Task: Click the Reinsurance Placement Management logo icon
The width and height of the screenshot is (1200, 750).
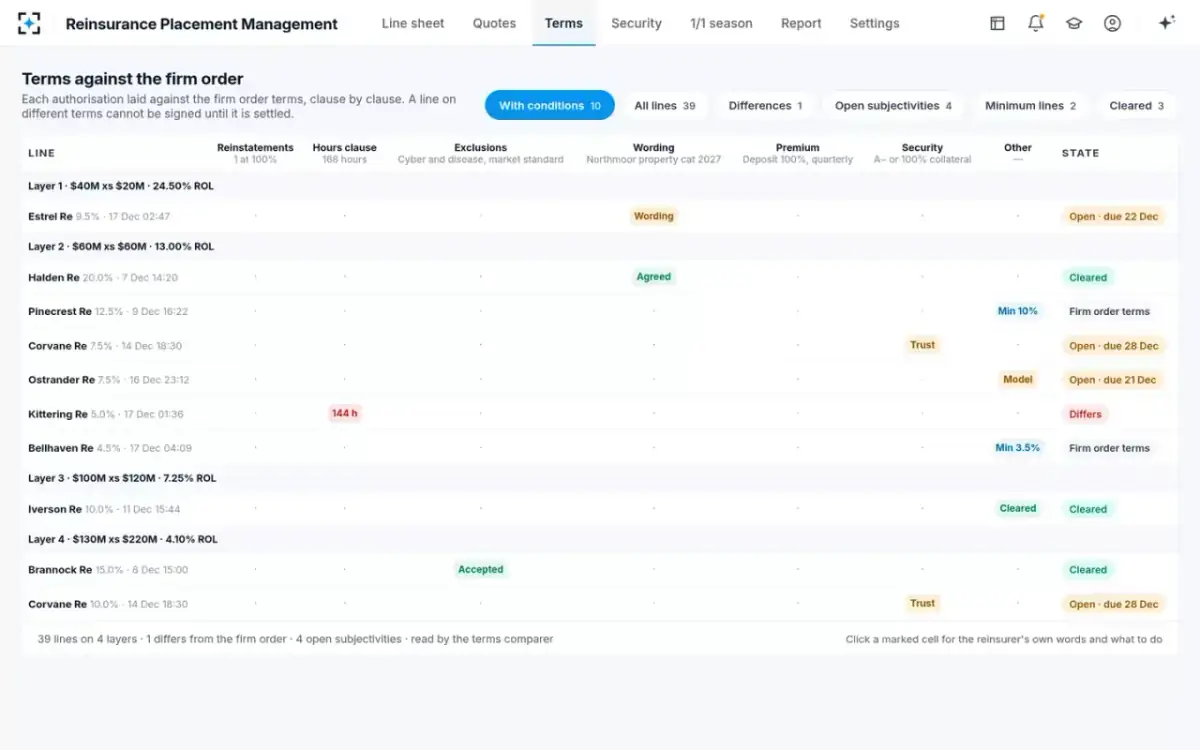Action: tap(30, 23)
